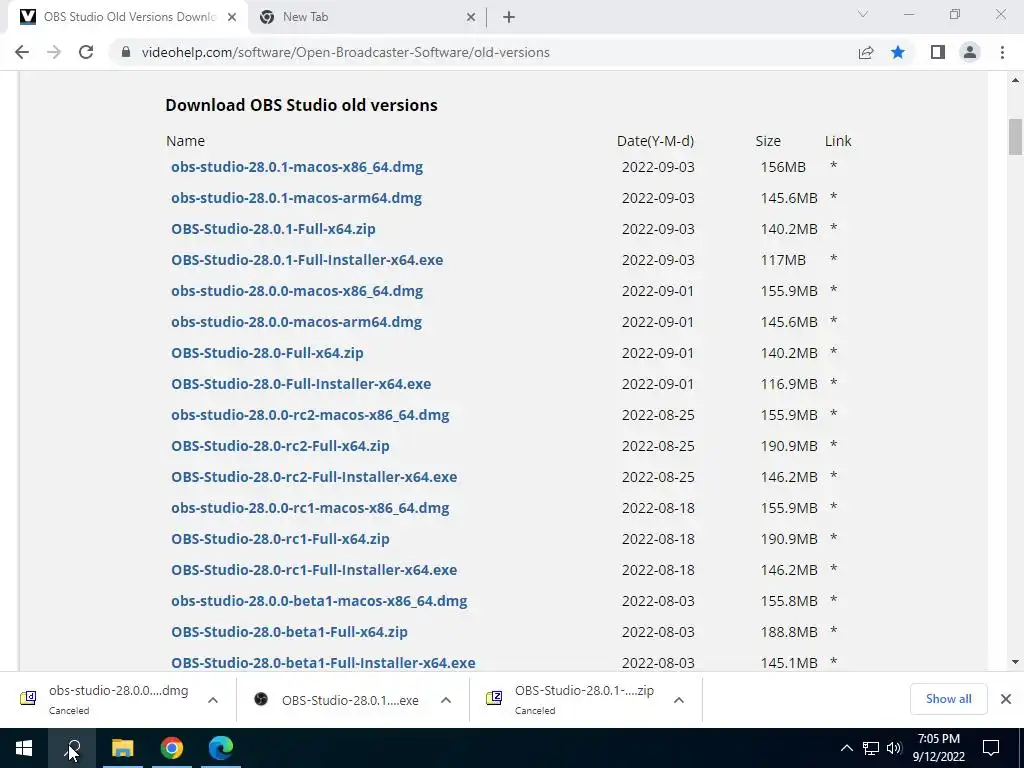Click the asterisk link for OBS-Studio-28.0-Full-Installer-x64.exe
The width and height of the screenshot is (1024, 768).
pos(833,383)
